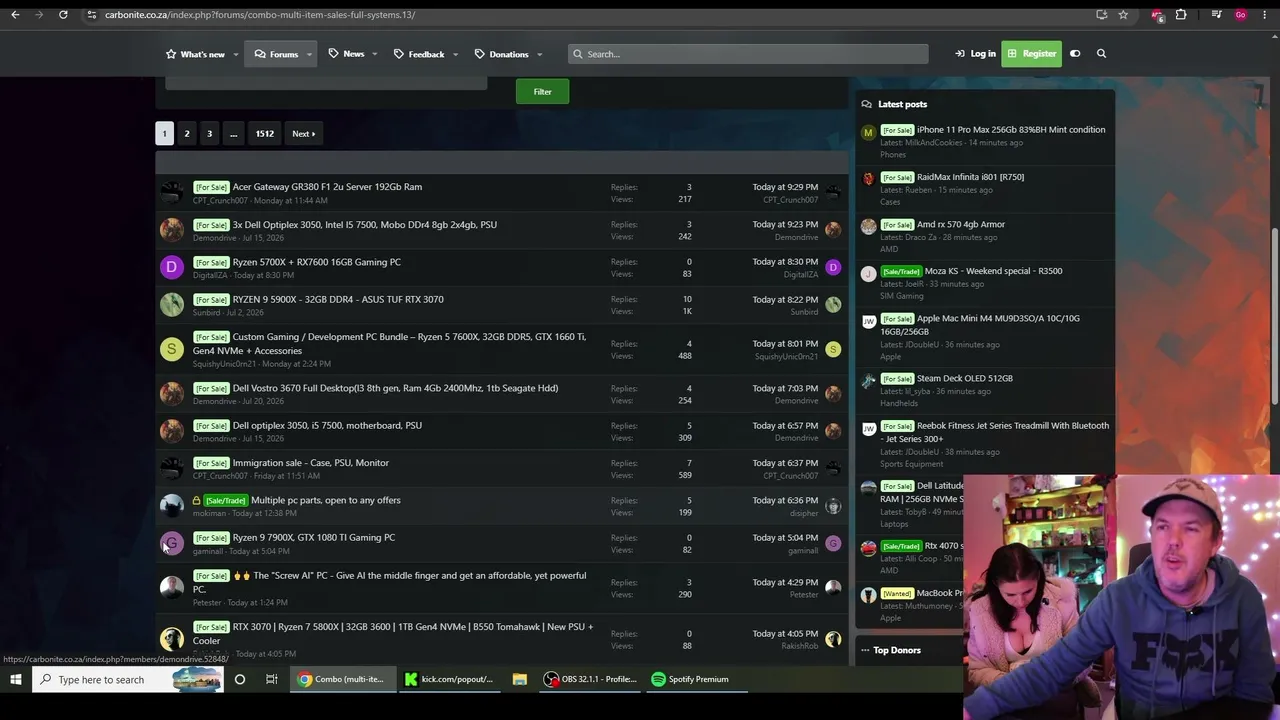The image size is (1280, 720).
Task: Jump to last page 1512
Action: 265,134
